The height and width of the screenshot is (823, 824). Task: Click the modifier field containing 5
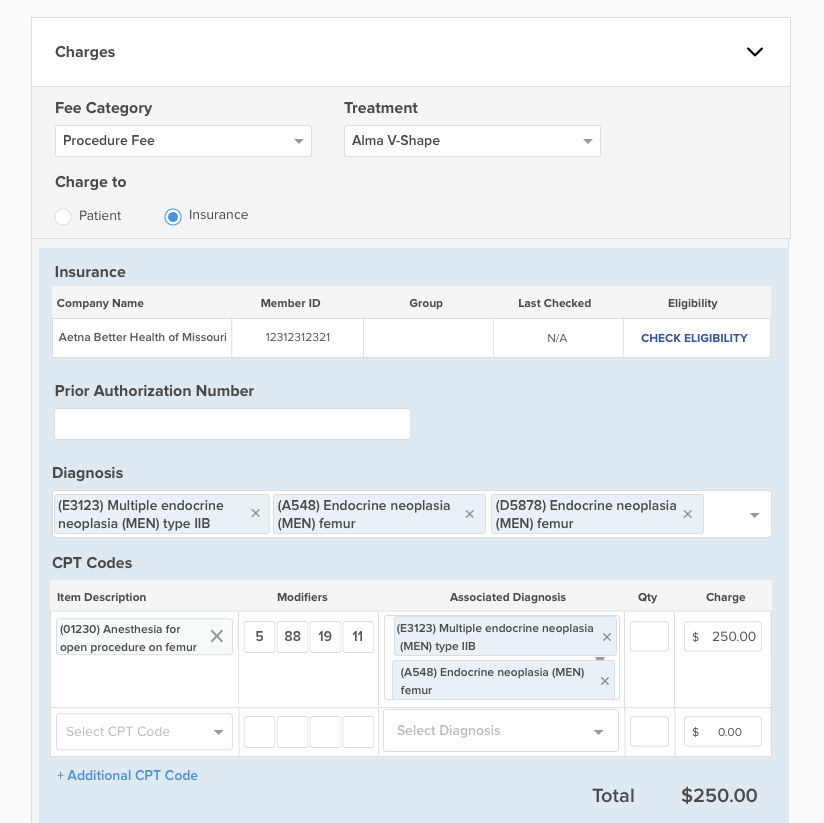point(259,636)
